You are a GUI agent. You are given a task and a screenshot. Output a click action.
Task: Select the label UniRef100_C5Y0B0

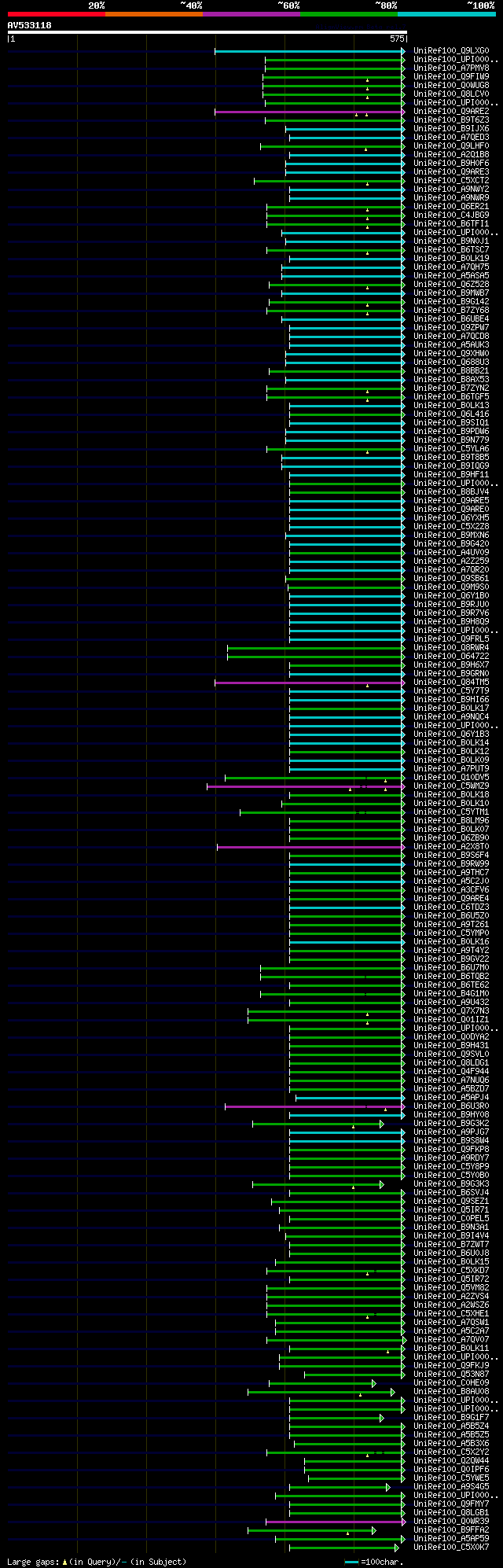pyautogui.click(x=451, y=1176)
